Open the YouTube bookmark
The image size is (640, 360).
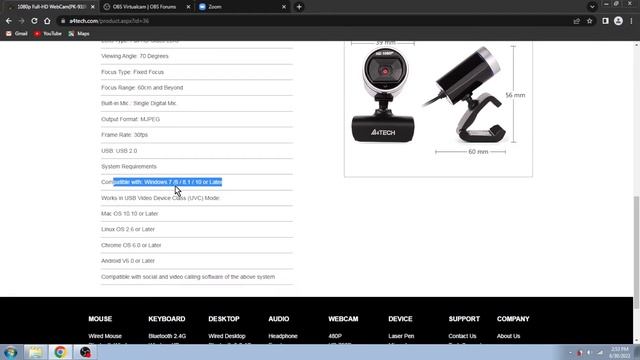pyautogui.click(x=48, y=34)
